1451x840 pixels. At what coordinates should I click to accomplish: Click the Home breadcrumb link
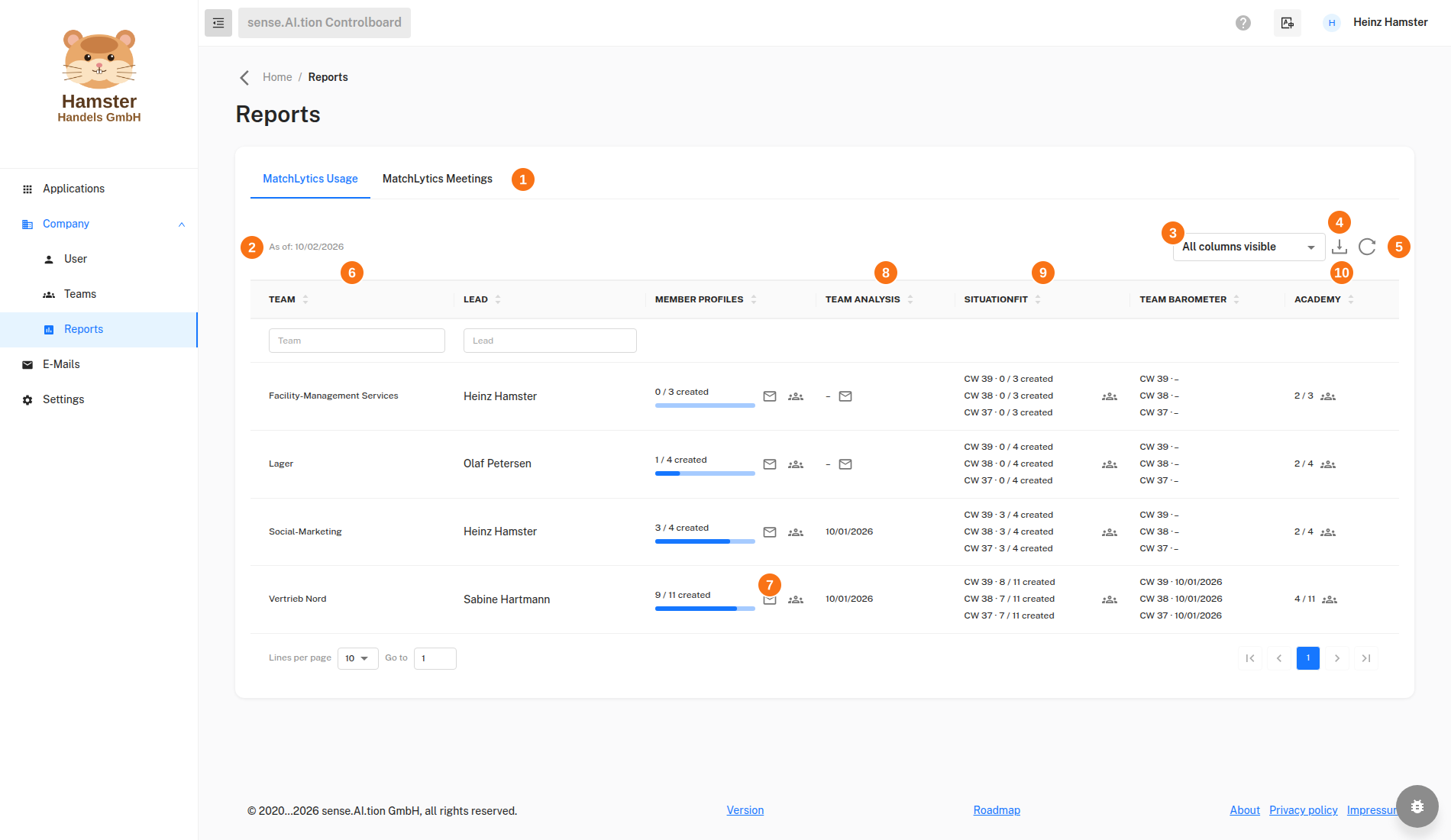click(277, 77)
